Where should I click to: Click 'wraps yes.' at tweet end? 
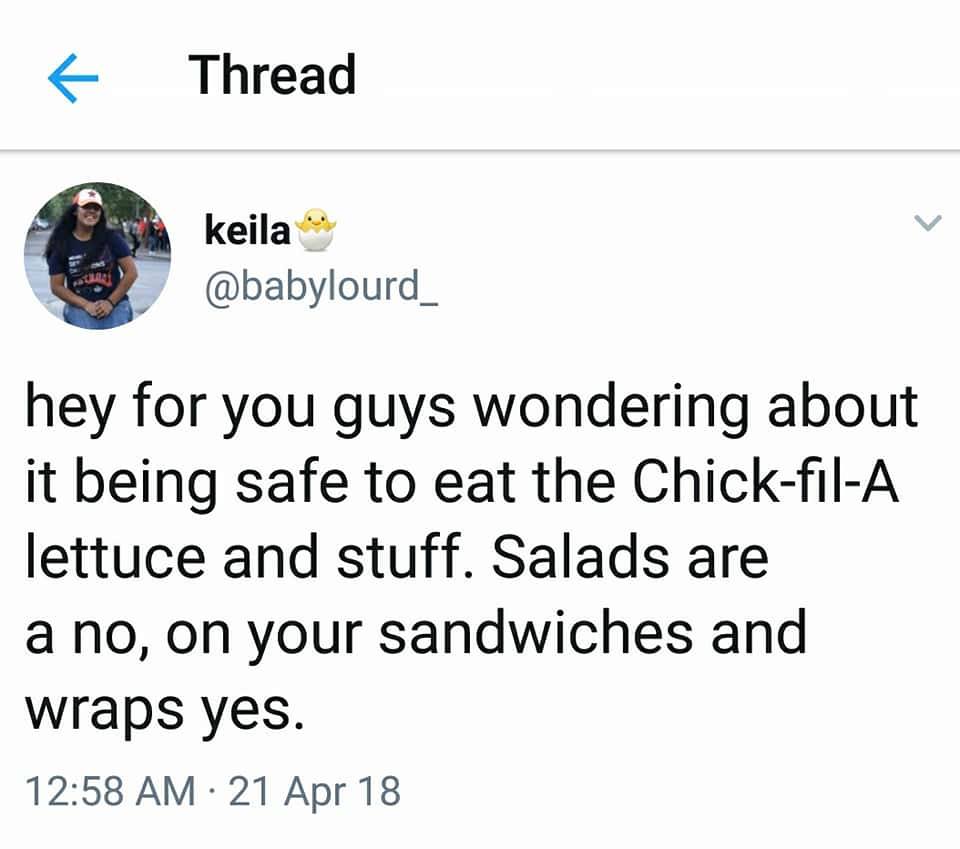click(165, 710)
